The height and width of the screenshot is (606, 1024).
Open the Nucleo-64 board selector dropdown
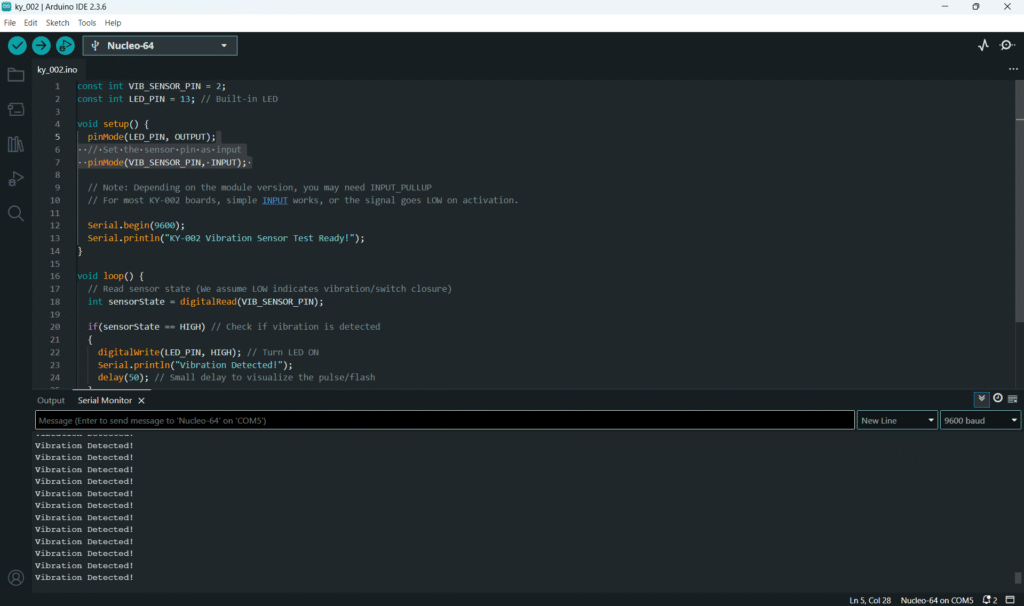(160, 46)
